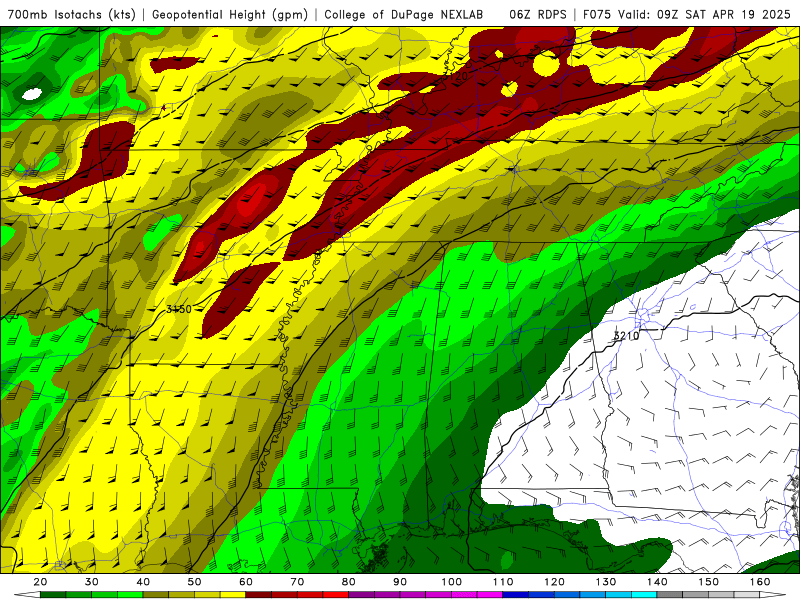
Task: Click the colorbar value 50
Action: click(x=194, y=582)
